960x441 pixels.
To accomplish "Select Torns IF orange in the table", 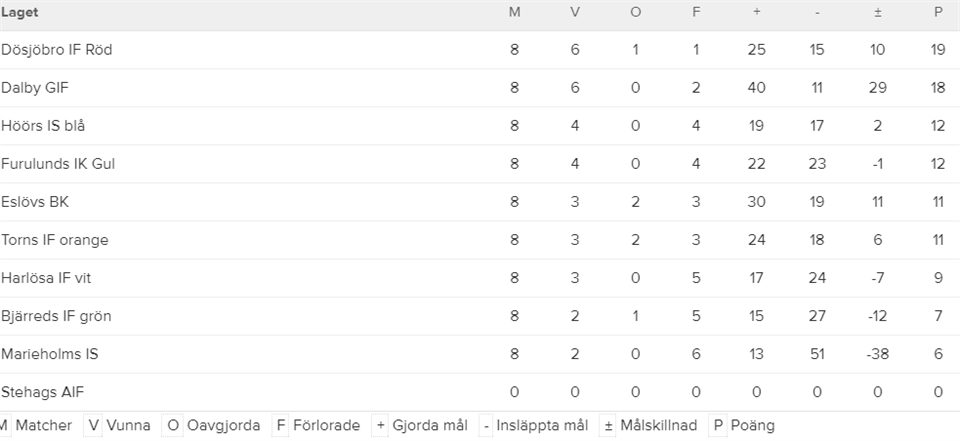I will [x=55, y=240].
